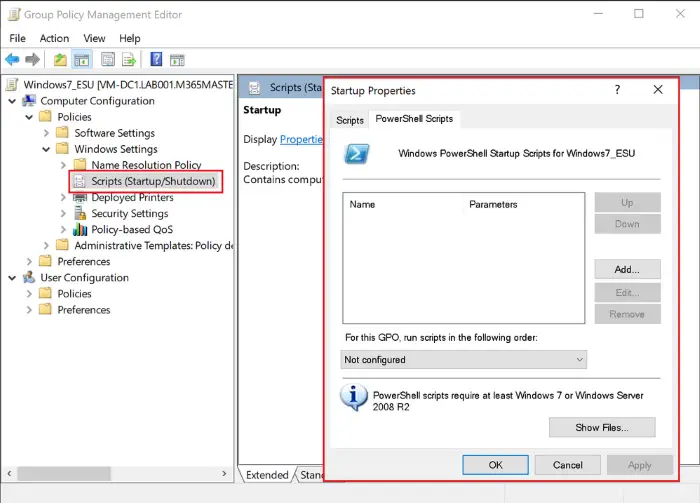Toggle the Show/Hide Action Pane icon
Screen dimensions: 700x503
click(x=177, y=59)
